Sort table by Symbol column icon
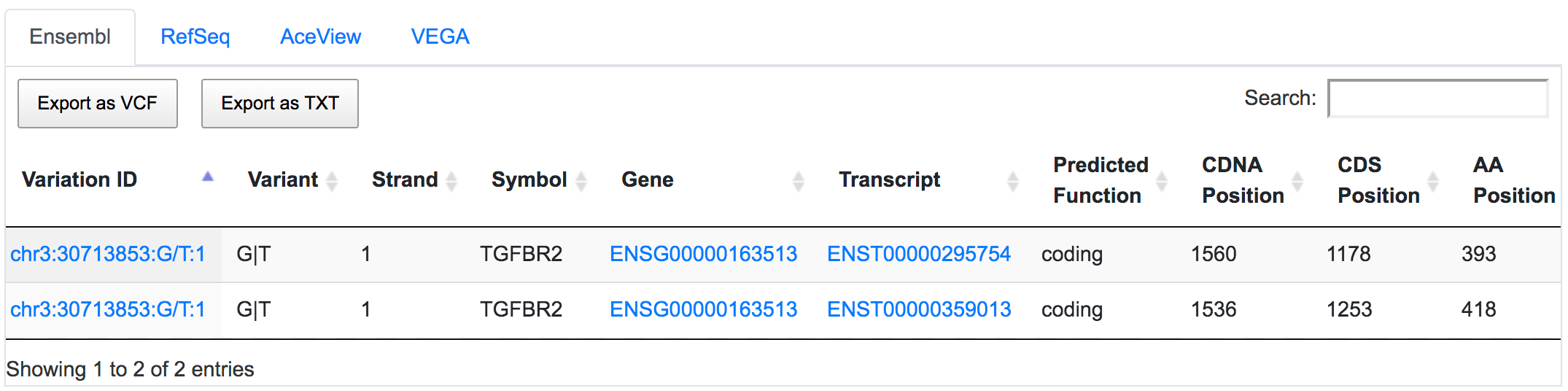This screenshot has height=391, width=1568. [581, 180]
